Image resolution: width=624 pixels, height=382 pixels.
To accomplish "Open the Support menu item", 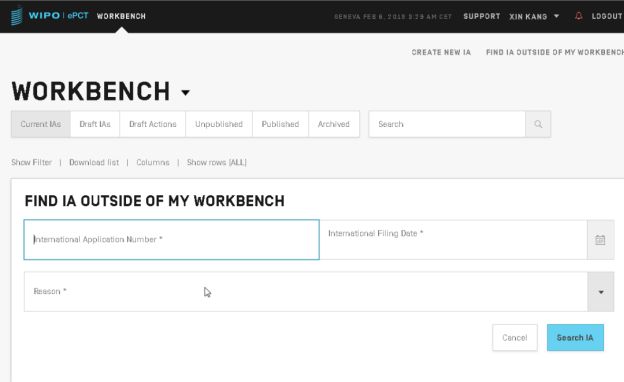I will [x=482, y=16].
